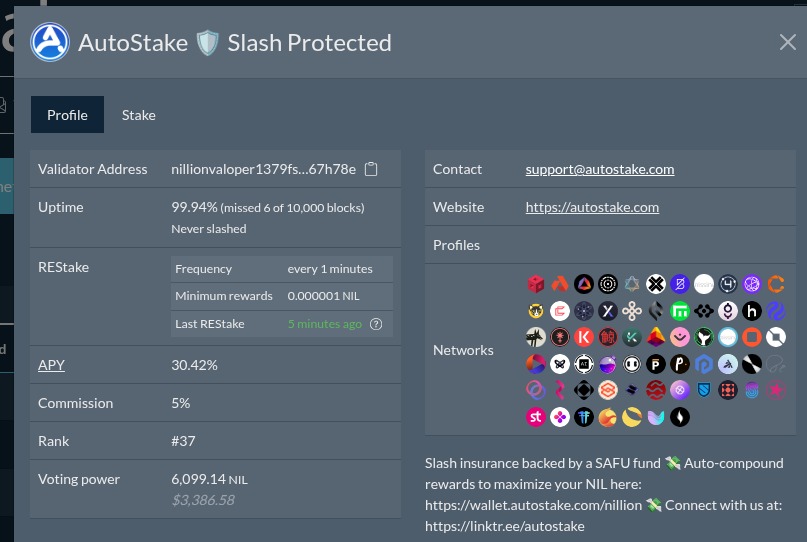The height and width of the screenshot is (542, 807).
Task: Select the red cube network icon
Action: coord(536,284)
